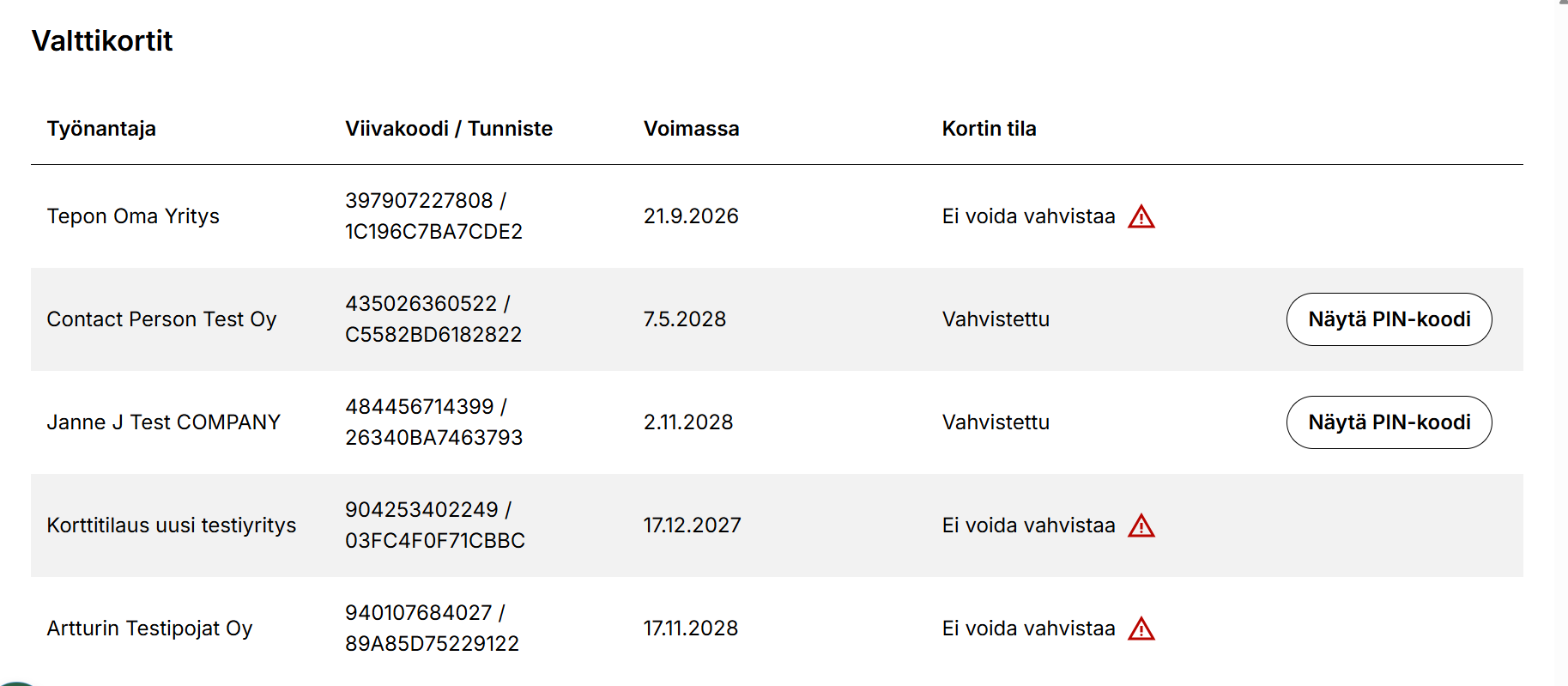Image resolution: width=1568 pixels, height=686 pixels.
Task: Click the expiry date 17.12.2027
Action: (692, 525)
